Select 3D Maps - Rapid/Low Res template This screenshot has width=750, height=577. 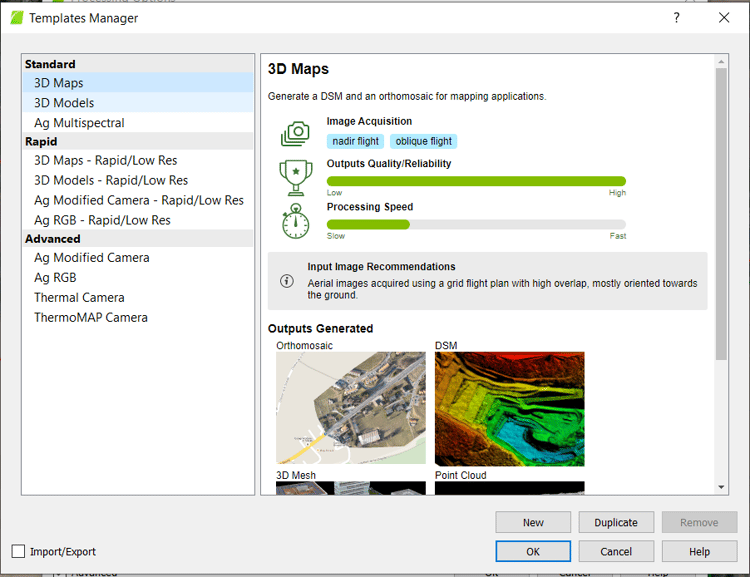(x=105, y=160)
